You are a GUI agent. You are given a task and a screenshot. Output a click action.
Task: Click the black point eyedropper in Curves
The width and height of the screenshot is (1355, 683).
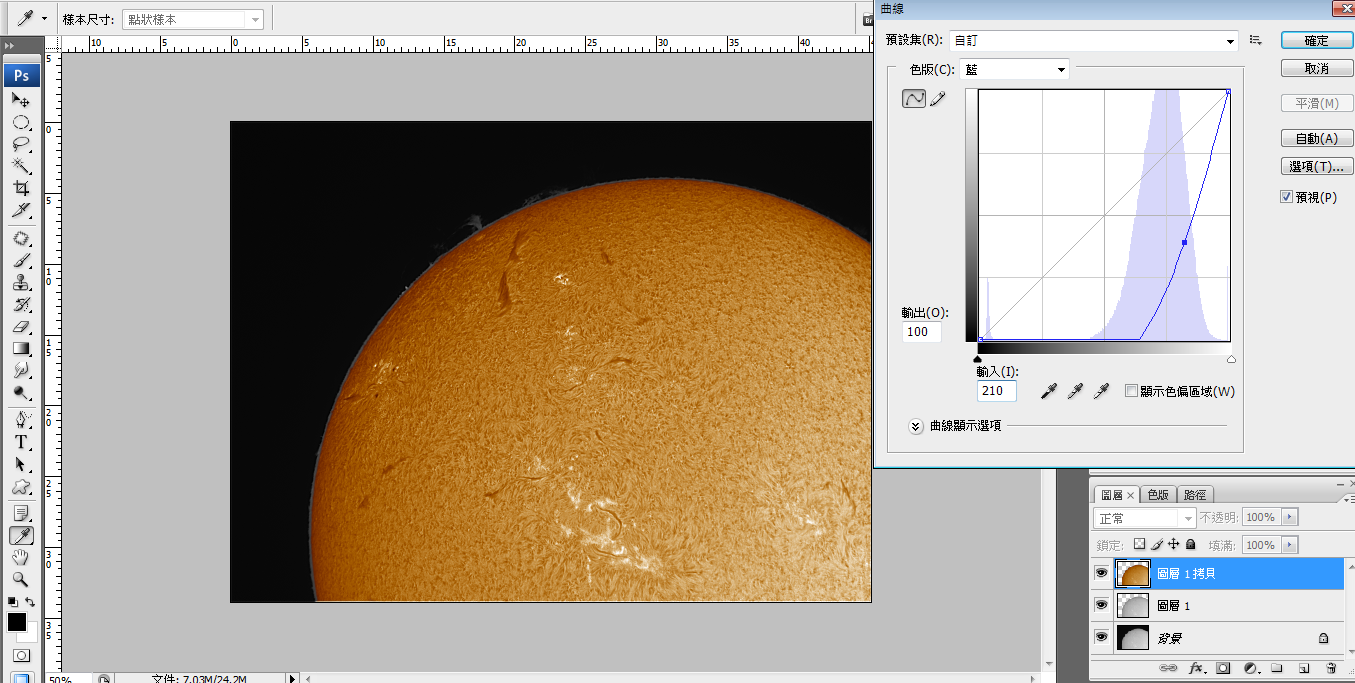click(1048, 391)
